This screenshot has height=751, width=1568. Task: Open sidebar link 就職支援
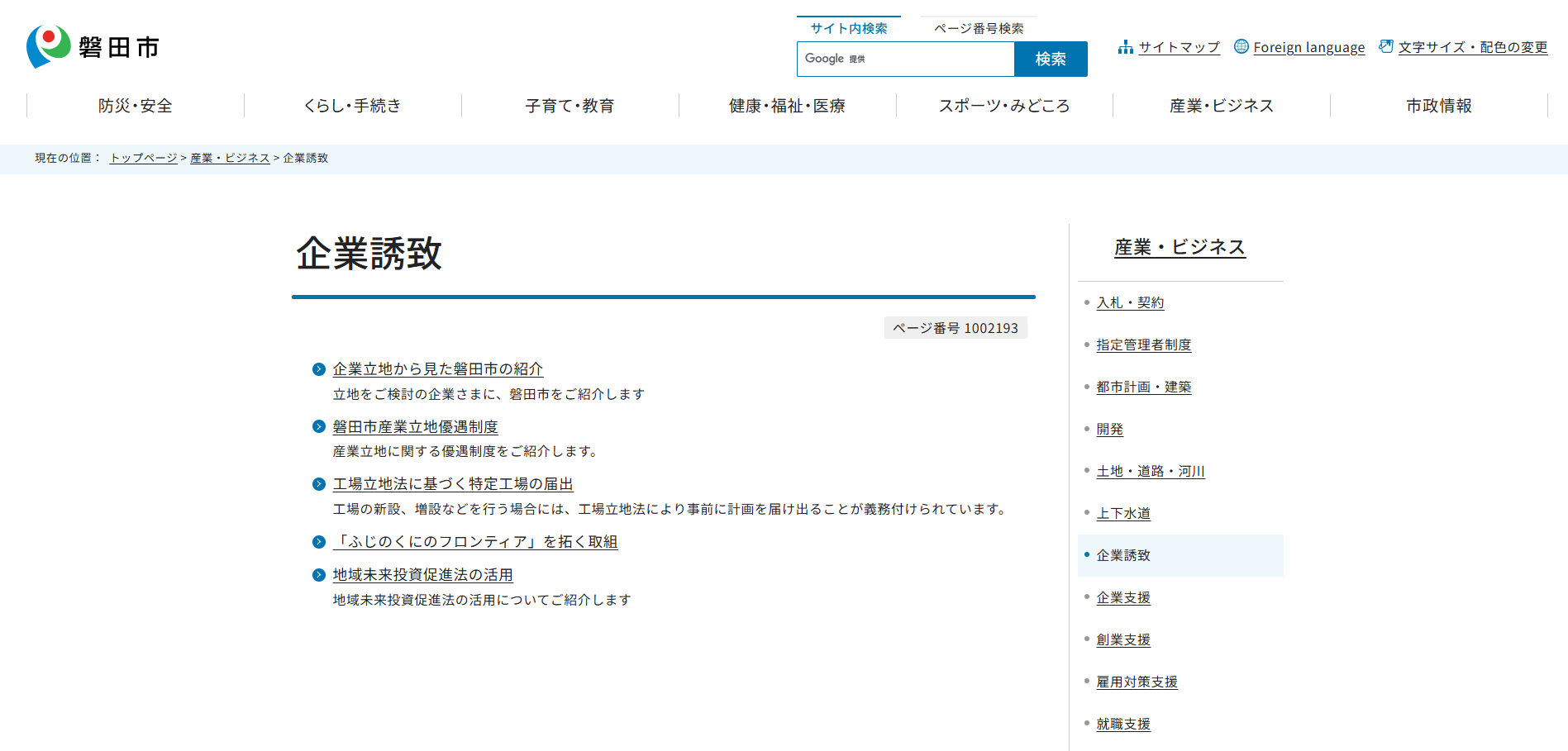click(1123, 725)
